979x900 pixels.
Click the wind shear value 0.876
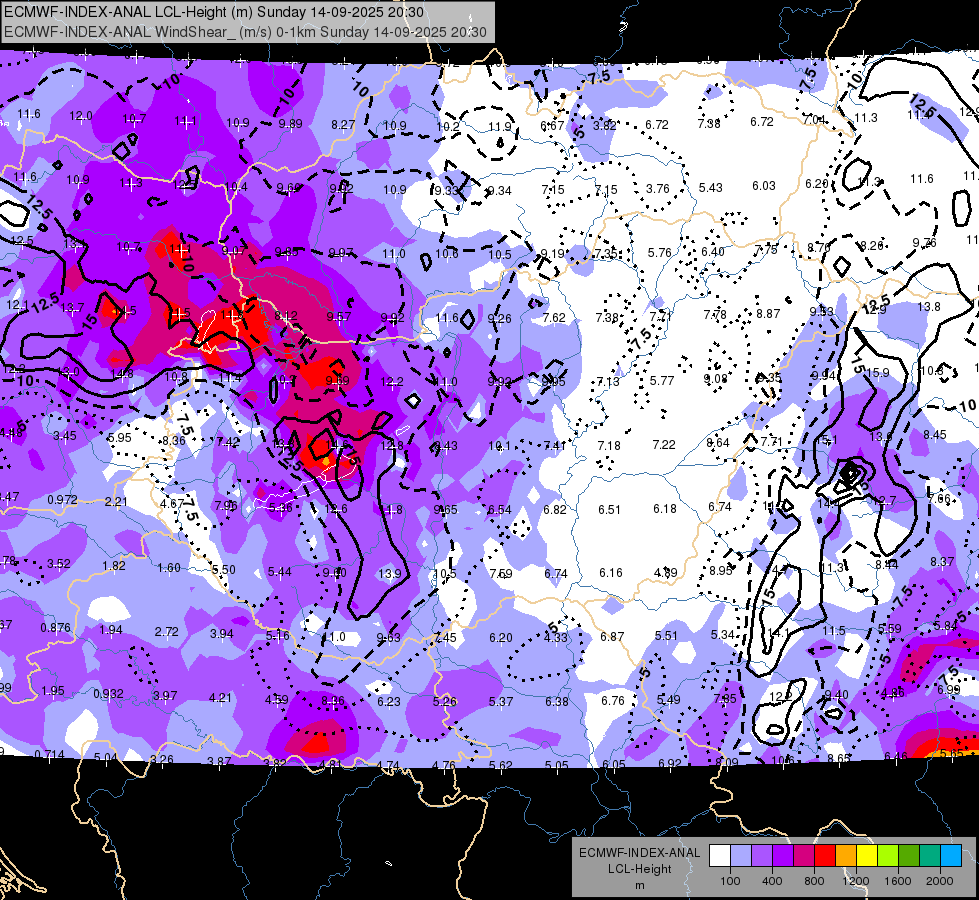pyautogui.click(x=56, y=628)
